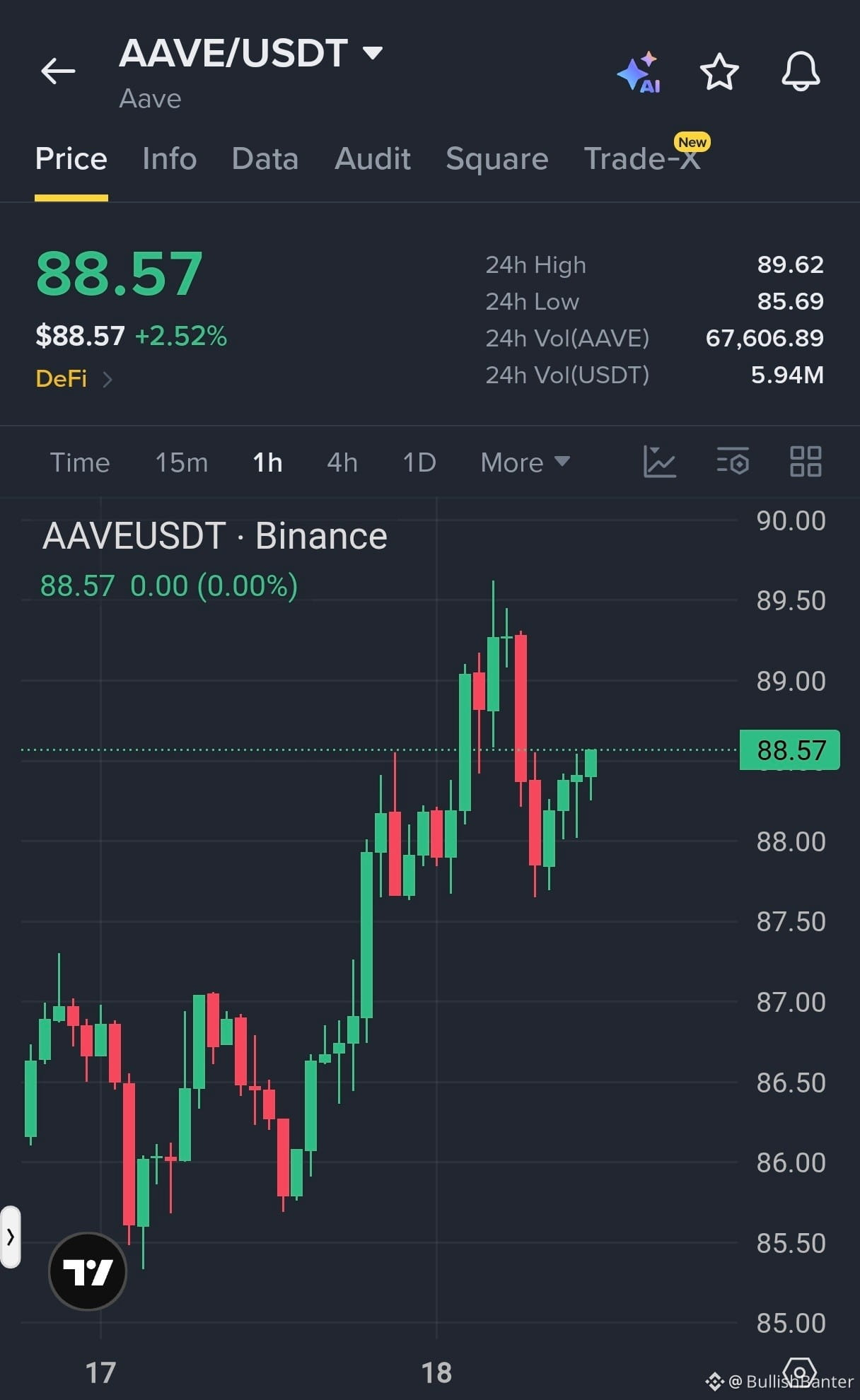
Task: Set a price alert with bell icon
Action: point(801,71)
